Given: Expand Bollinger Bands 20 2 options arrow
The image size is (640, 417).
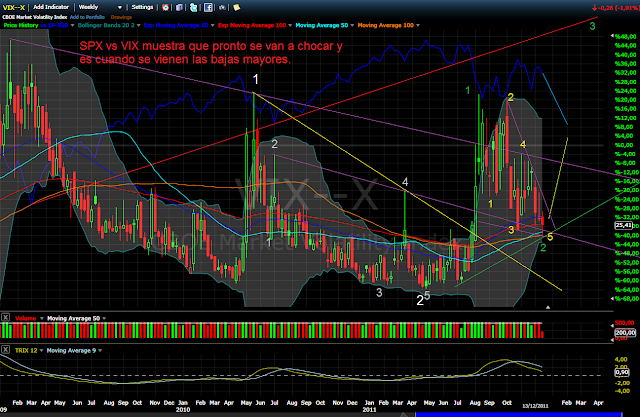Looking at the screenshot, I should click(x=138, y=25).
